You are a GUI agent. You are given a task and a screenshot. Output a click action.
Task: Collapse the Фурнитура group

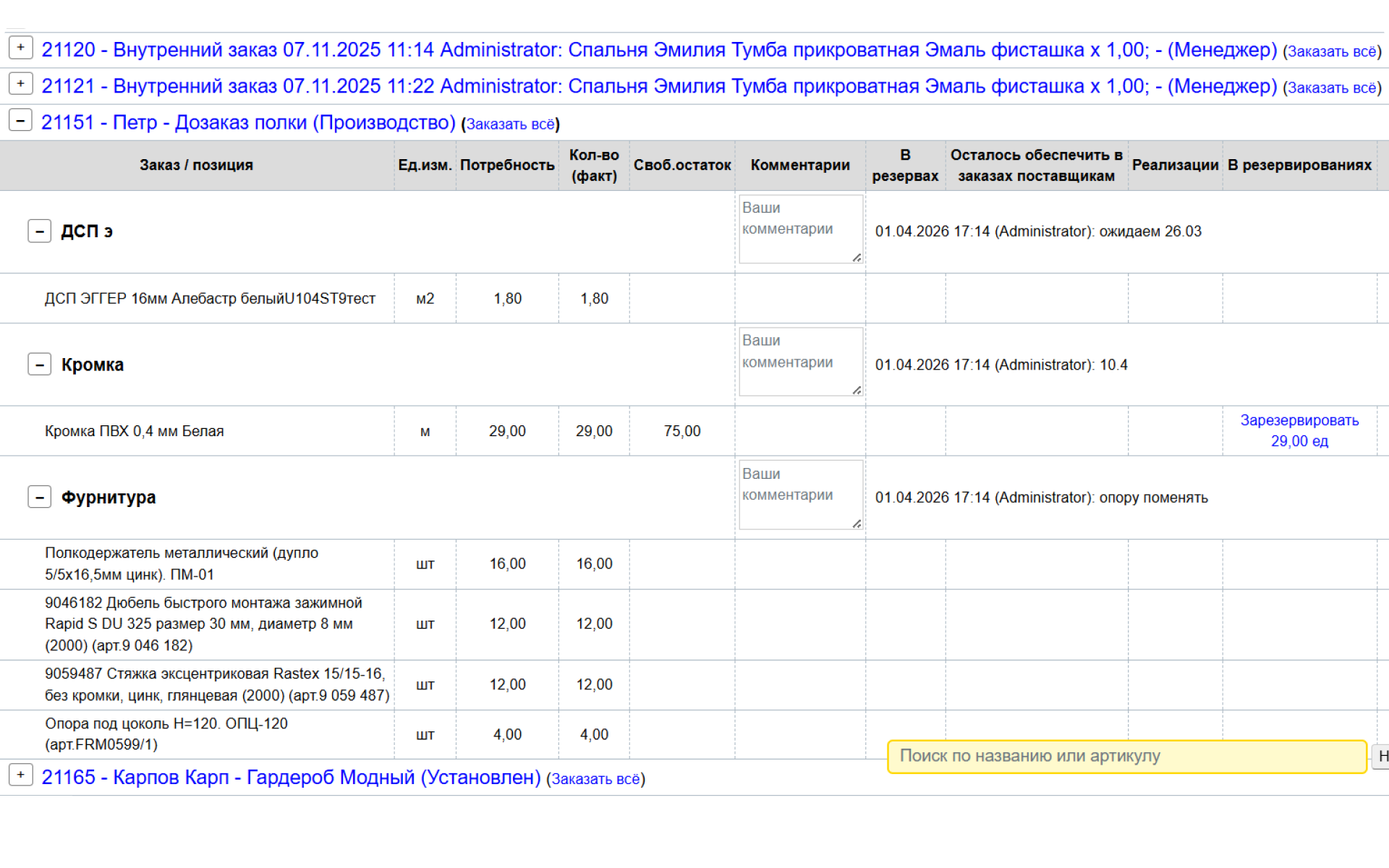tap(40, 498)
